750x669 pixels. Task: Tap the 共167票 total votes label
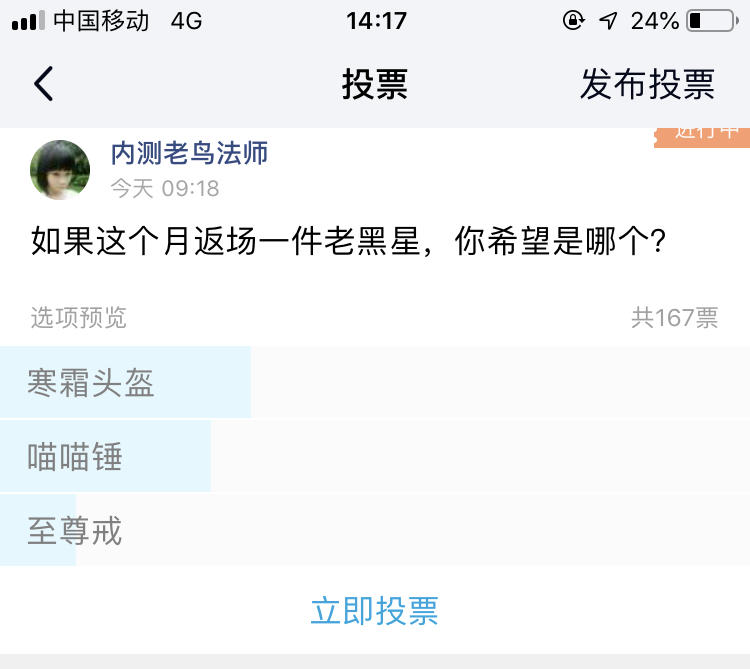[674, 318]
